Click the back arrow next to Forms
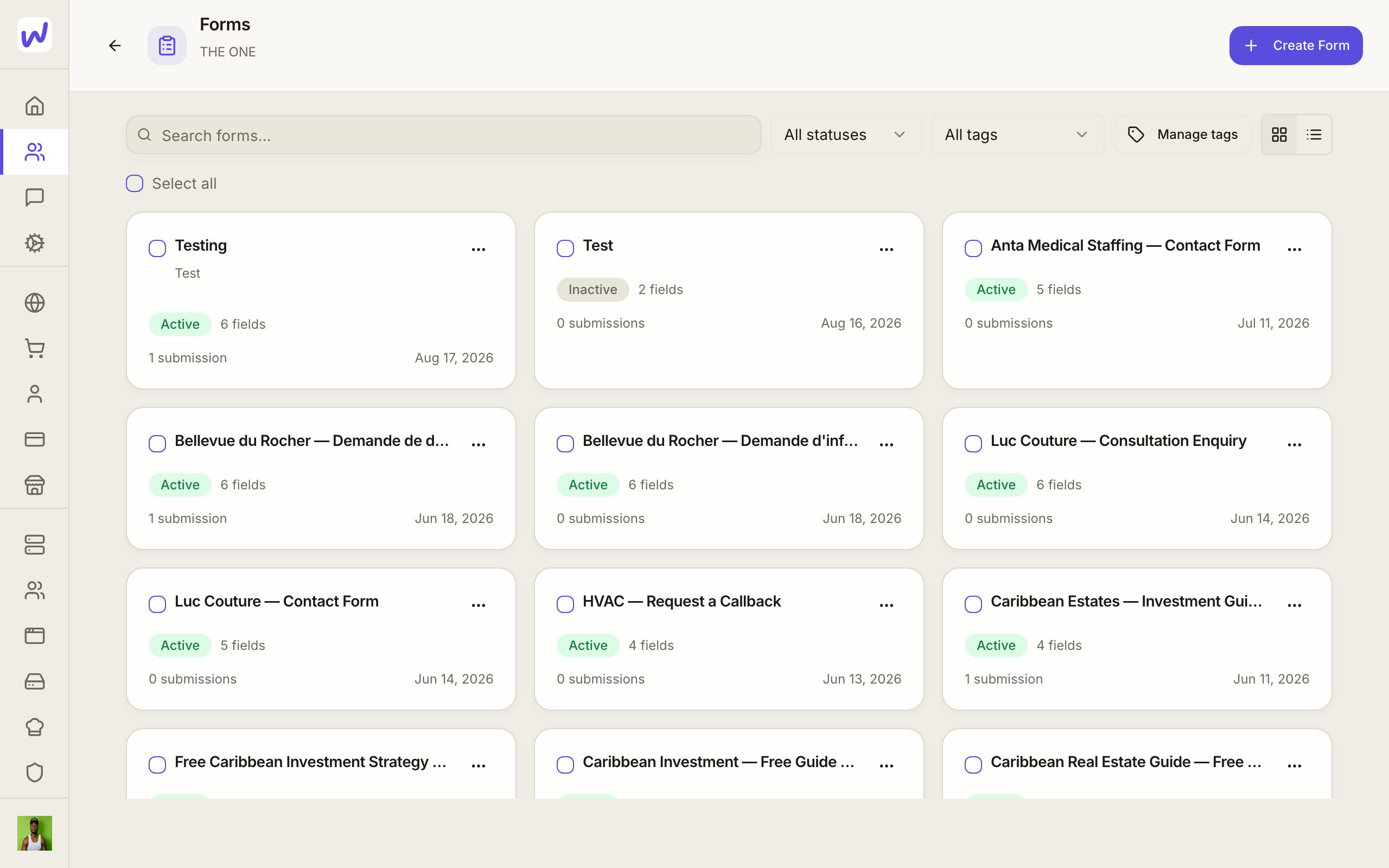Viewport: 1389px width, 868px height. click(x=115, y=46)
